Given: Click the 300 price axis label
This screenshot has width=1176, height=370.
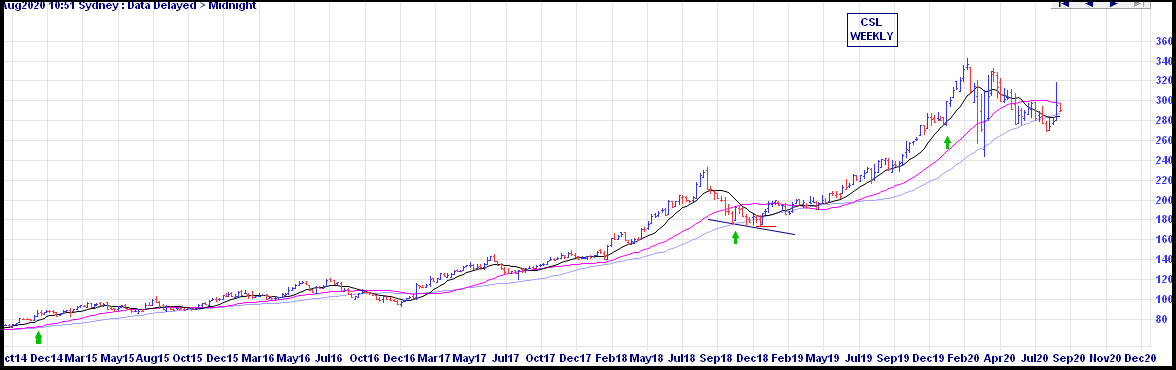Looking at the screenshot, I should tap(1163, 101).
